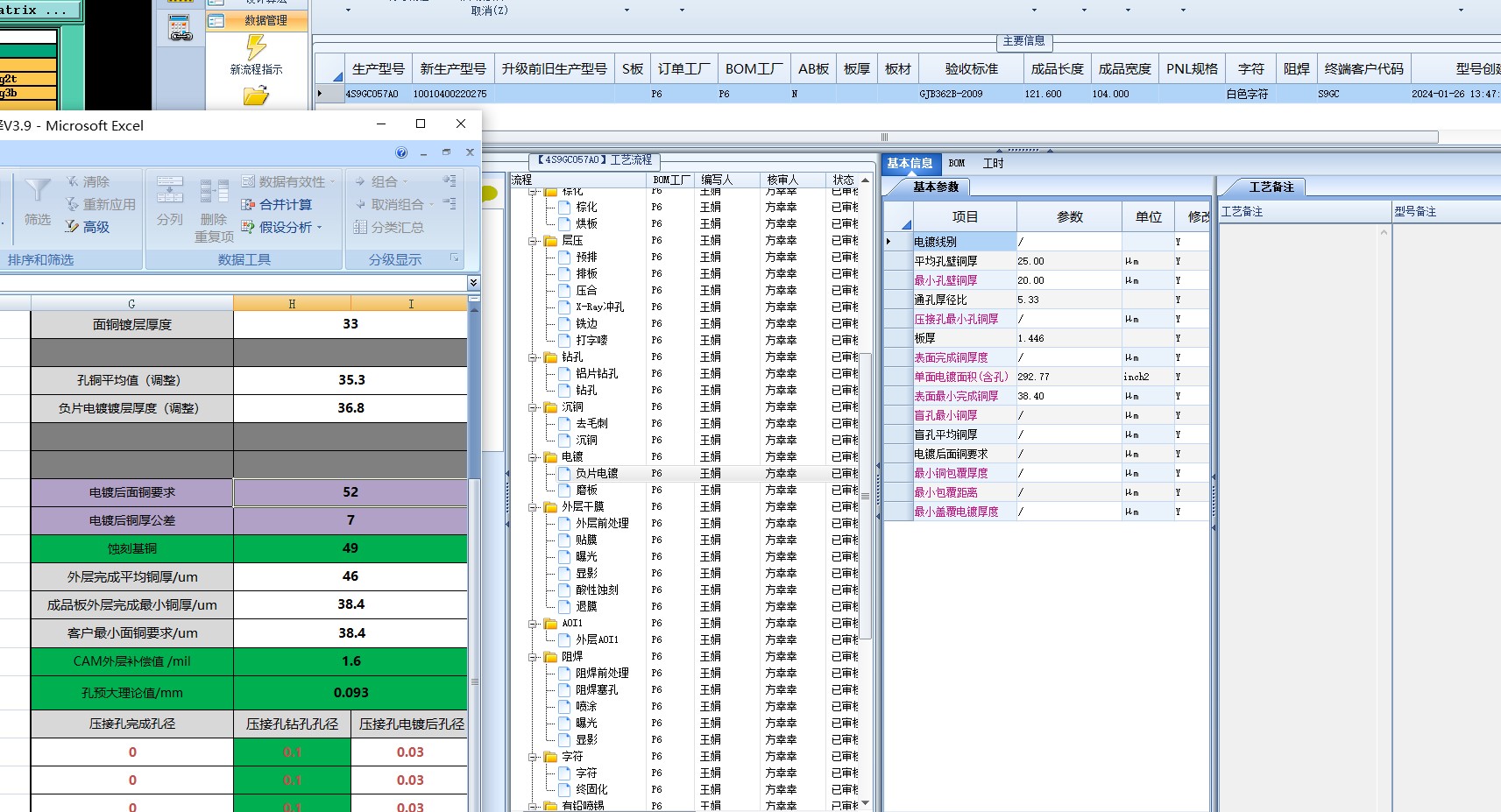Collapse the 阻焊 folder node
This screenshot has width=1501, height=812.
[533, 657]
